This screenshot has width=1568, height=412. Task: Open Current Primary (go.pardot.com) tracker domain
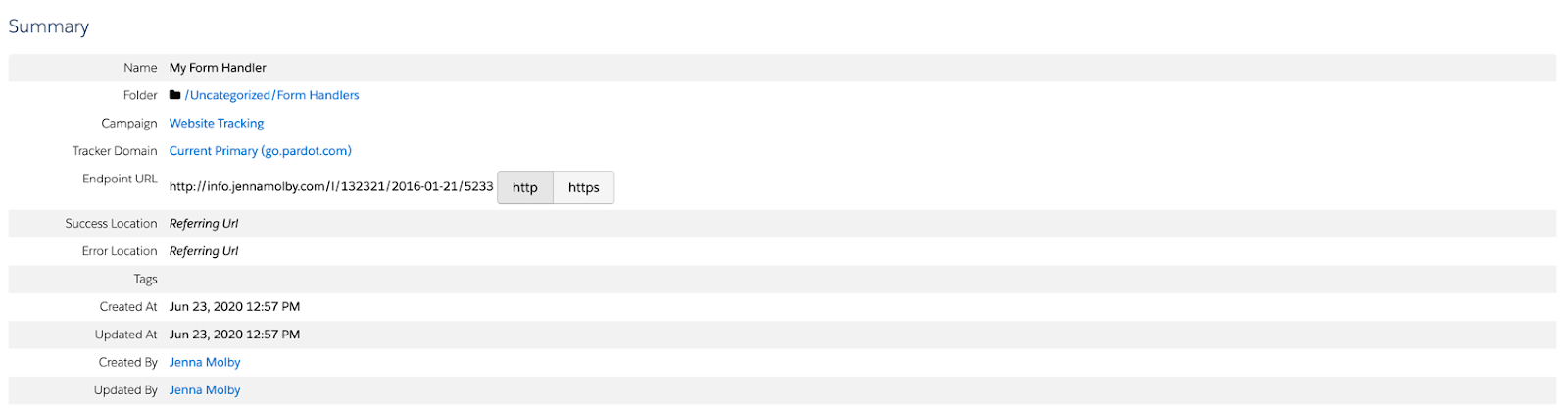coord(261,151)
